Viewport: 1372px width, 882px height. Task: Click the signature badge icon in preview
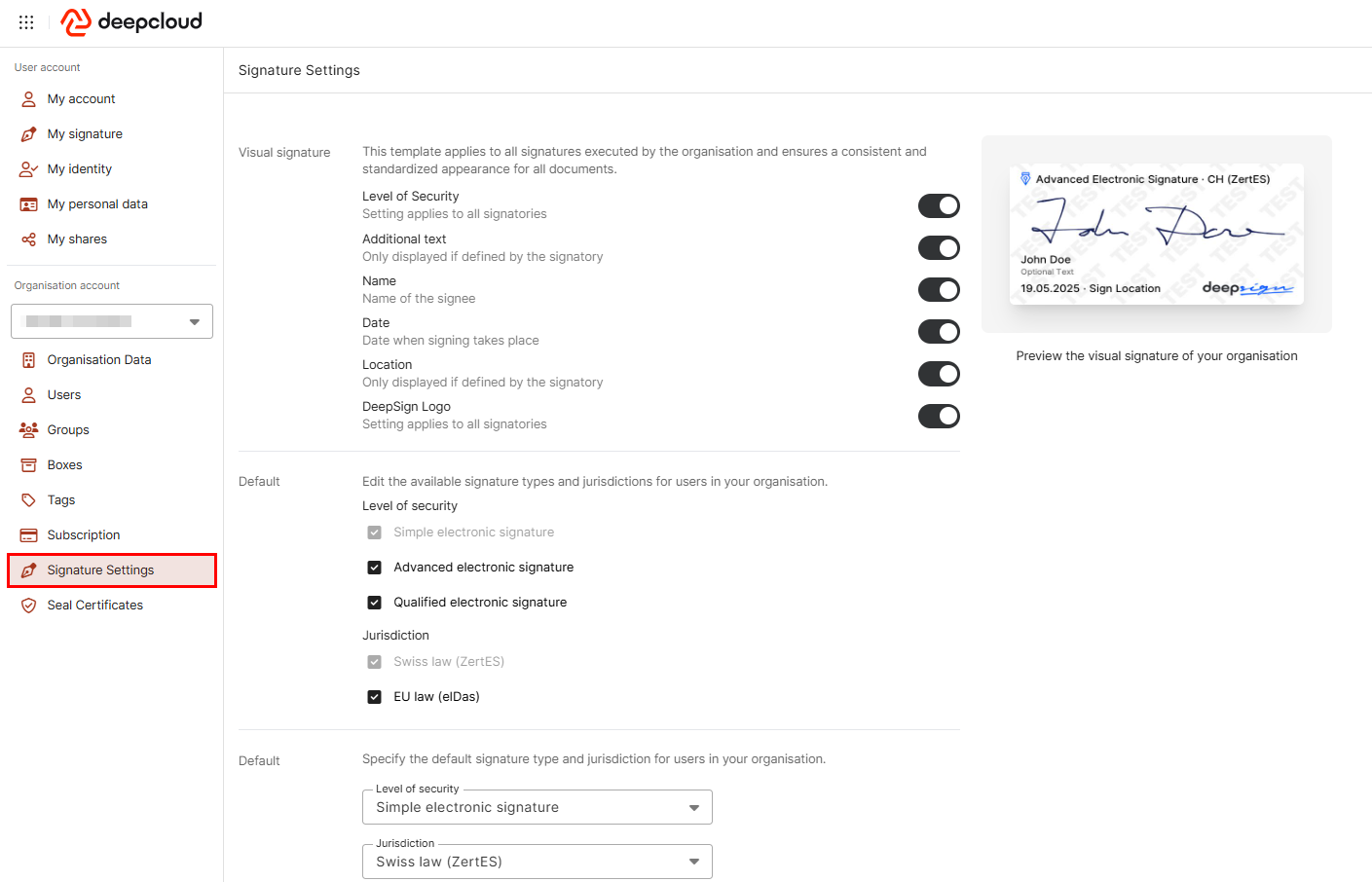[x=1025, y=179]
